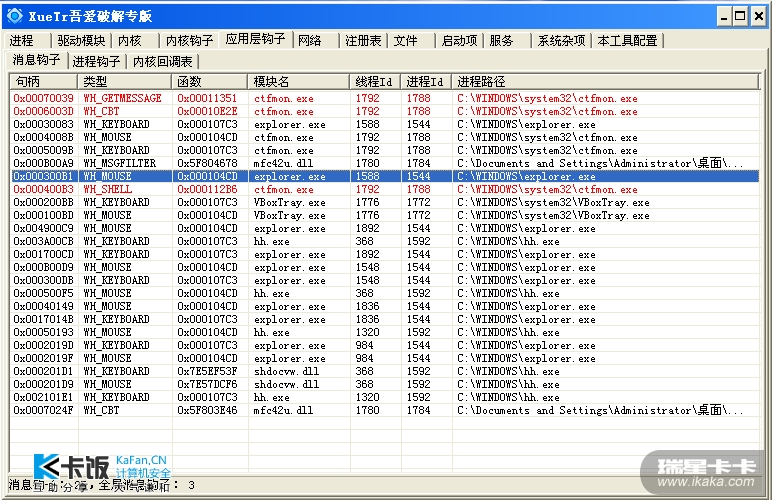772x500 pixels.
Task: Click function 0x5F804678 in mfc42u.dll row
Action: (207, 163)
